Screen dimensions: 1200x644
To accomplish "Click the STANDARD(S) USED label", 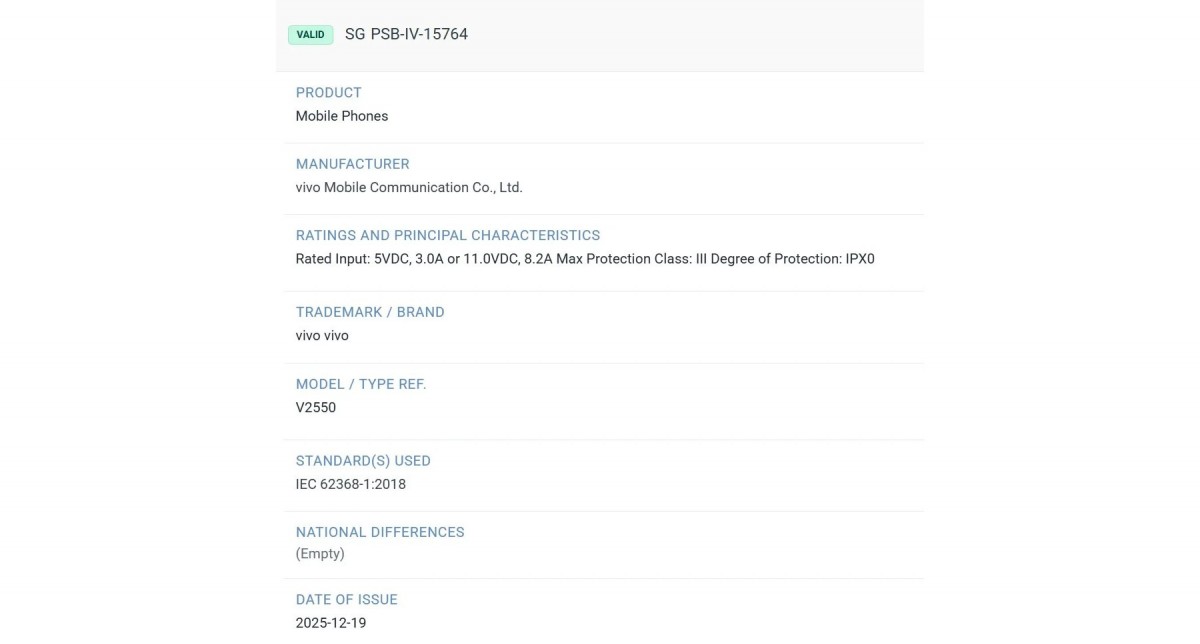I will pos(362,461).
